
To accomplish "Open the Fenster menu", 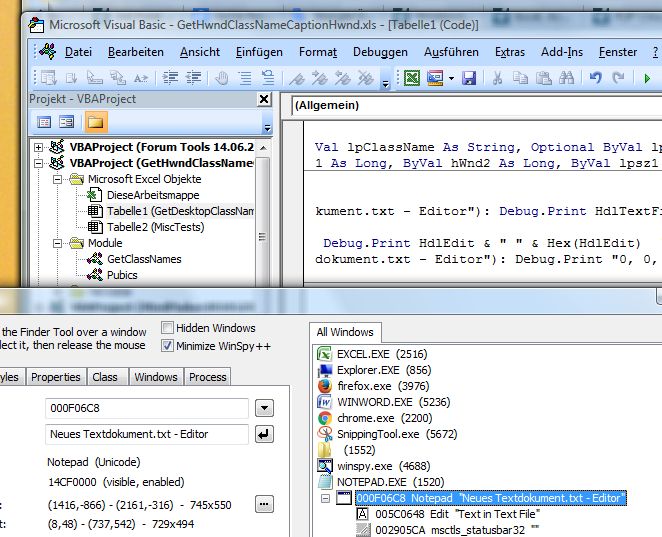I will (618, 52).
